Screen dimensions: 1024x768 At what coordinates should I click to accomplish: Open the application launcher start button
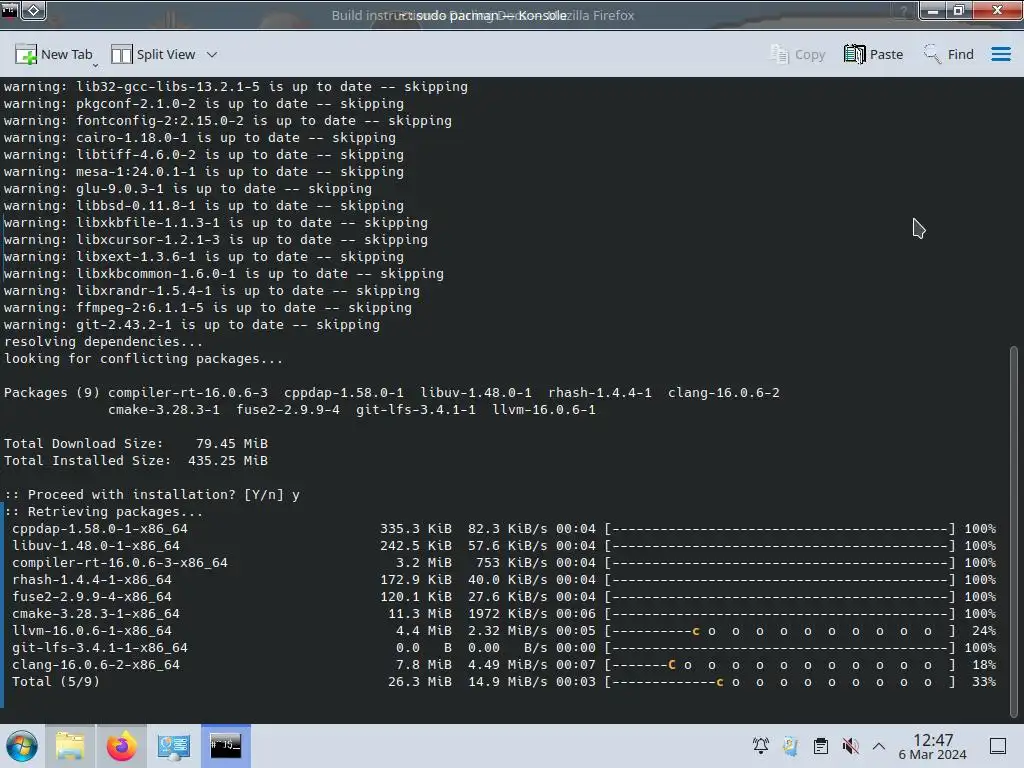click(x=22, y=746)
